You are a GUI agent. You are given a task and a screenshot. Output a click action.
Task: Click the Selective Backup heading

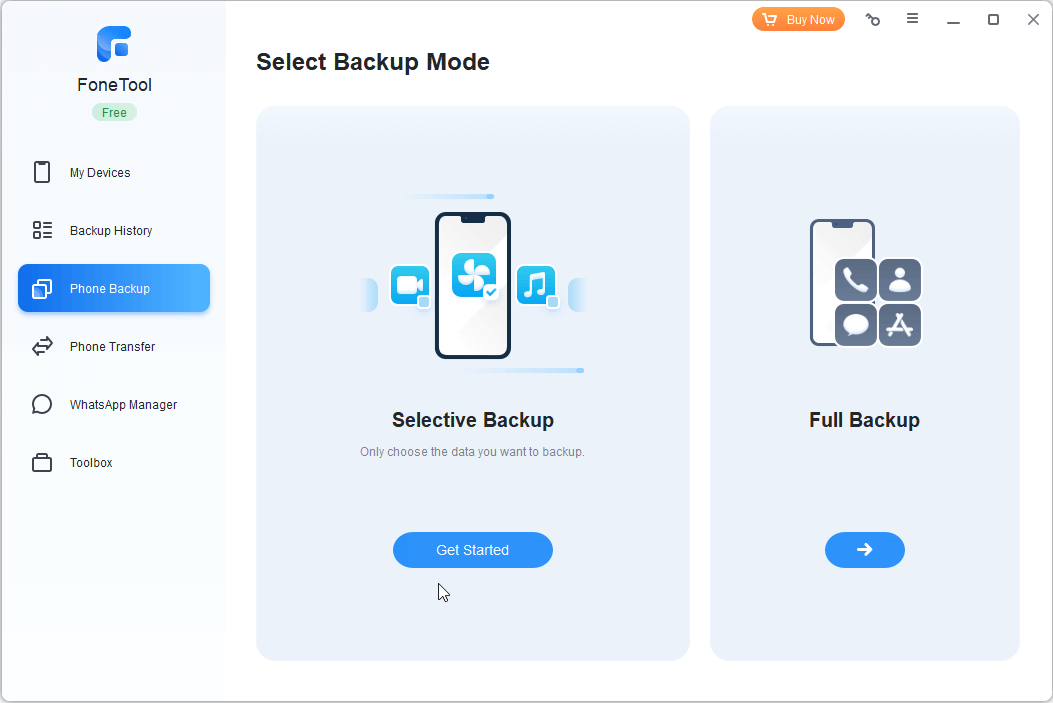click(x=472, y=420)
